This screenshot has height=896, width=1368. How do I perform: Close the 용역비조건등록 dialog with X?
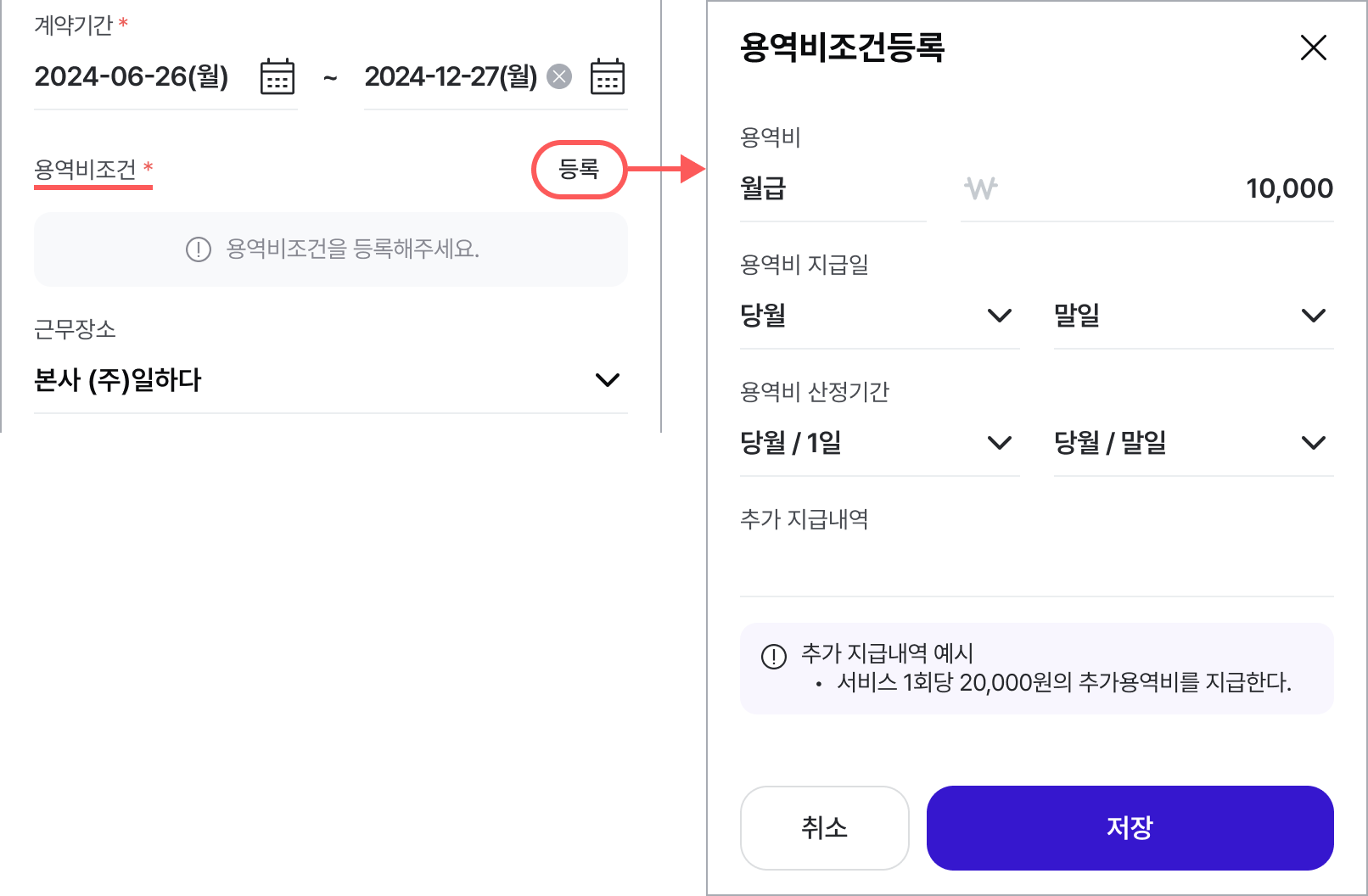[x=1313, y=48]
